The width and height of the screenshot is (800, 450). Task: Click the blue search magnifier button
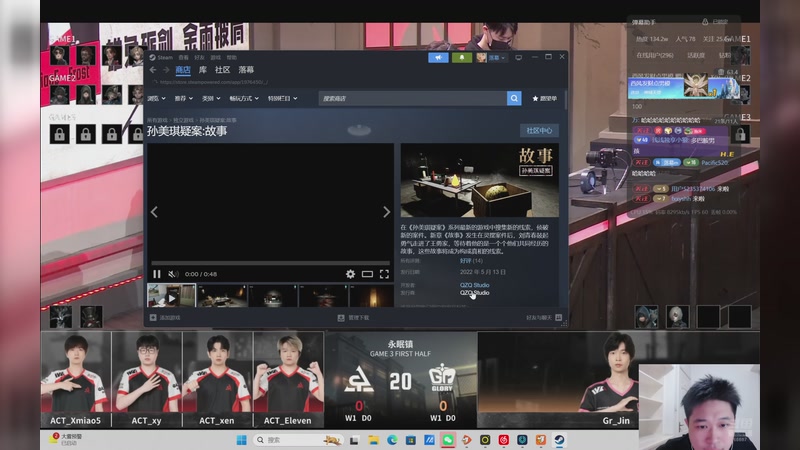point(514,98)
